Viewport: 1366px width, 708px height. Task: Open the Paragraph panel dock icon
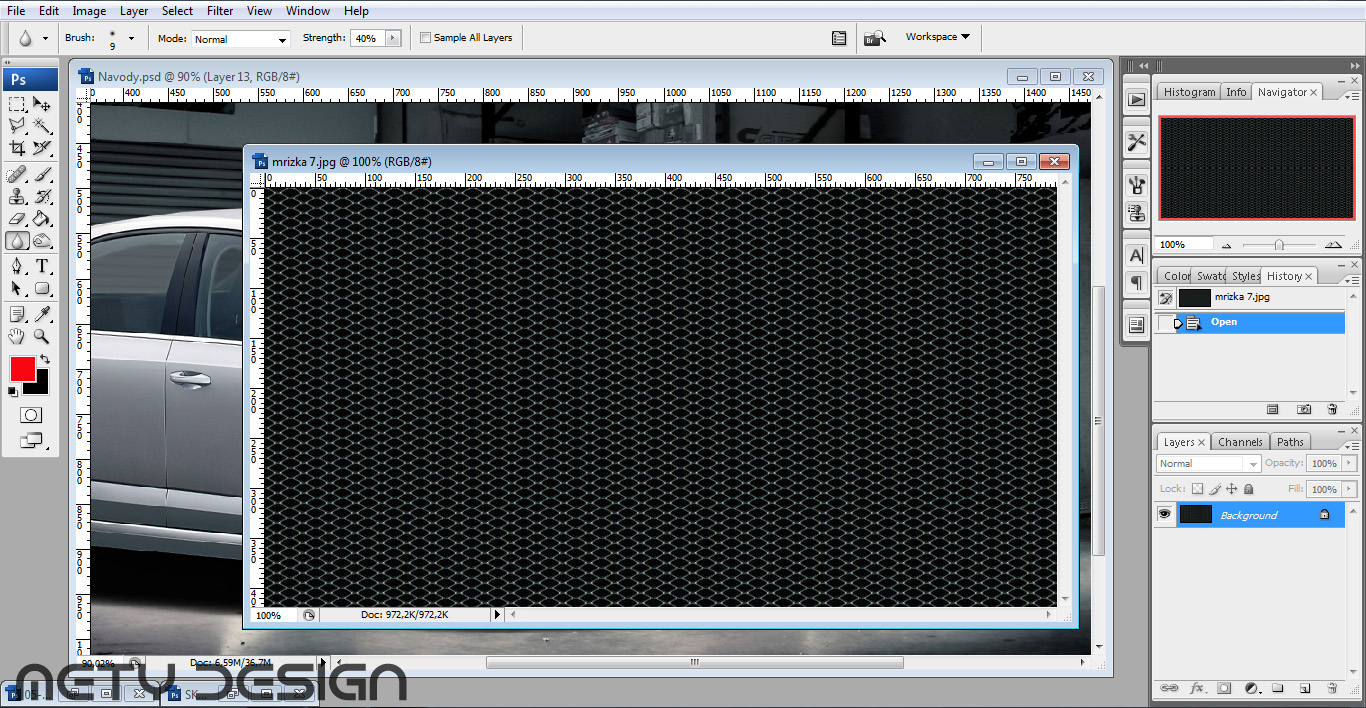[x=1136, y=283]
